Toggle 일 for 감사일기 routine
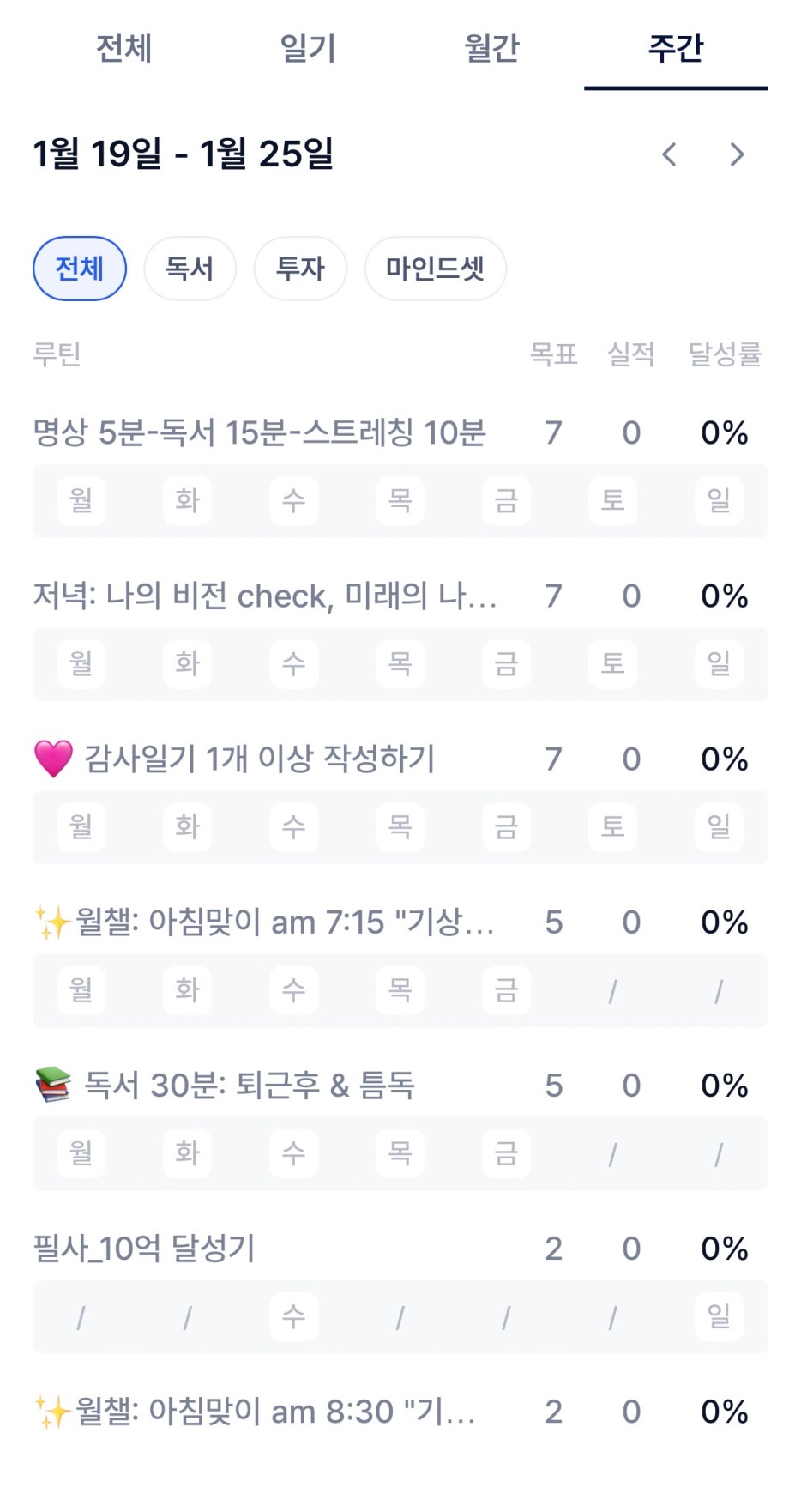 (719, 826)
